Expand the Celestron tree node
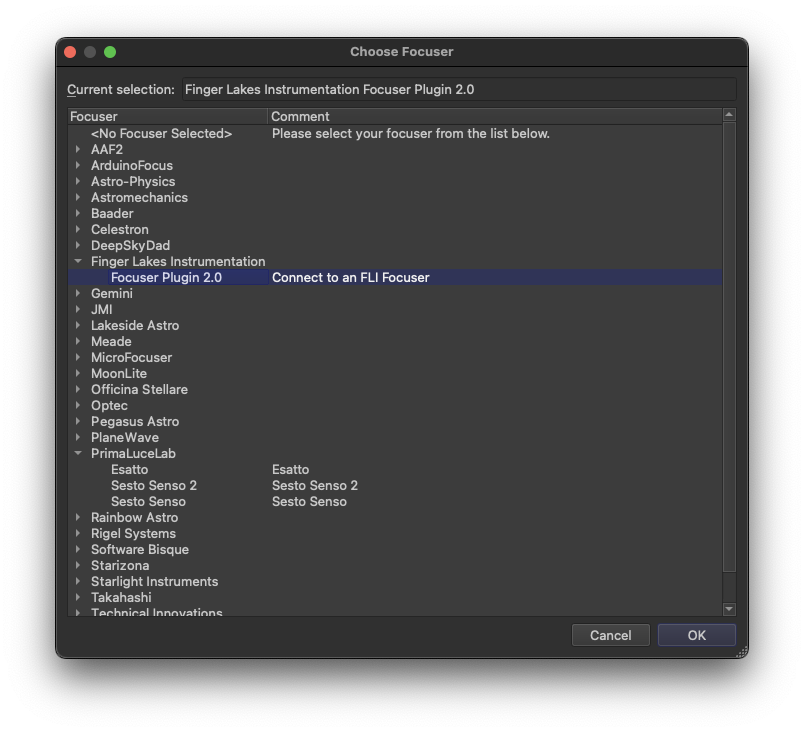Image resolution: width=804 pixels, height=732 pixels. 78,230
